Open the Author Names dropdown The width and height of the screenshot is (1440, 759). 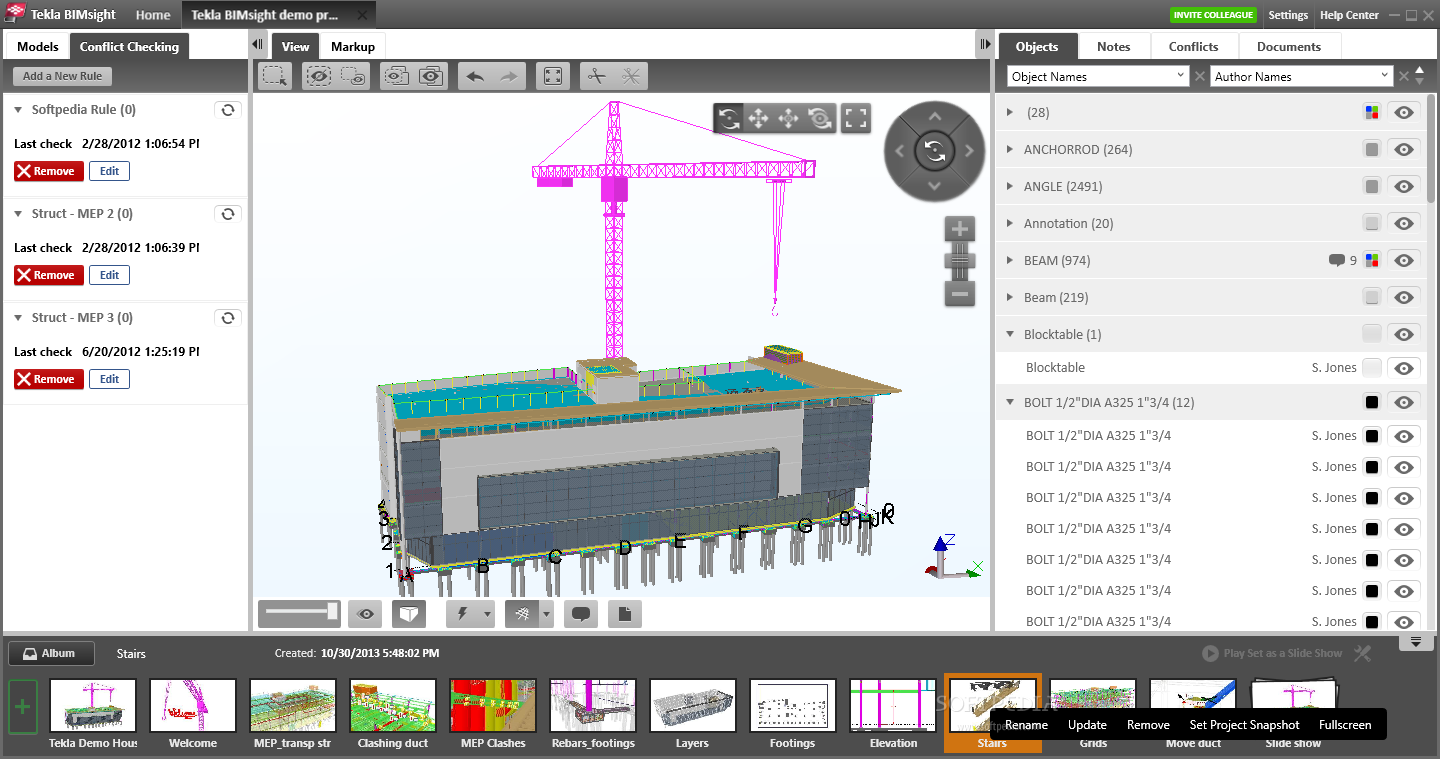[1302, 76]
